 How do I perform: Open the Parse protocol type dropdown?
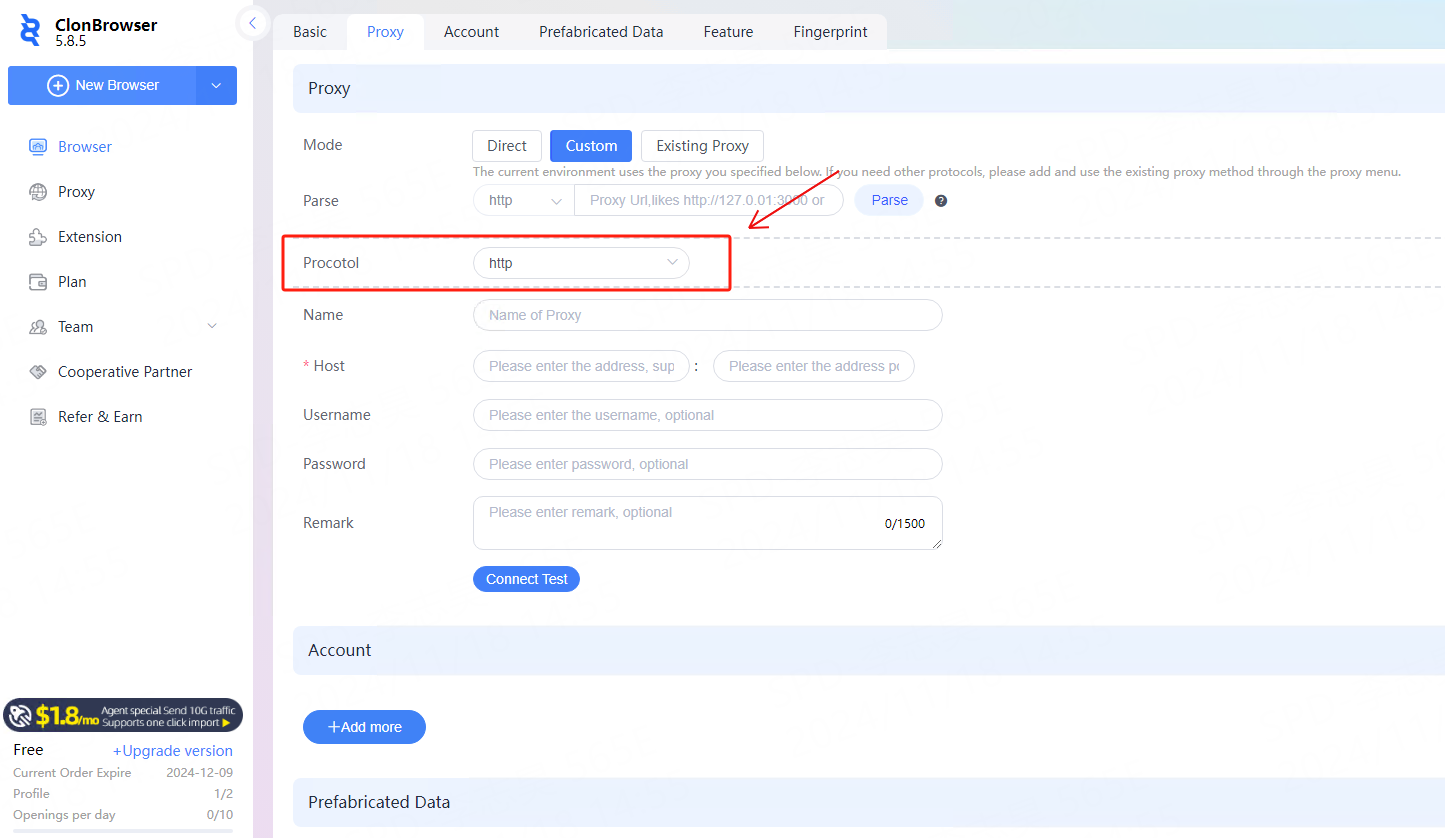tap(524, 201)
